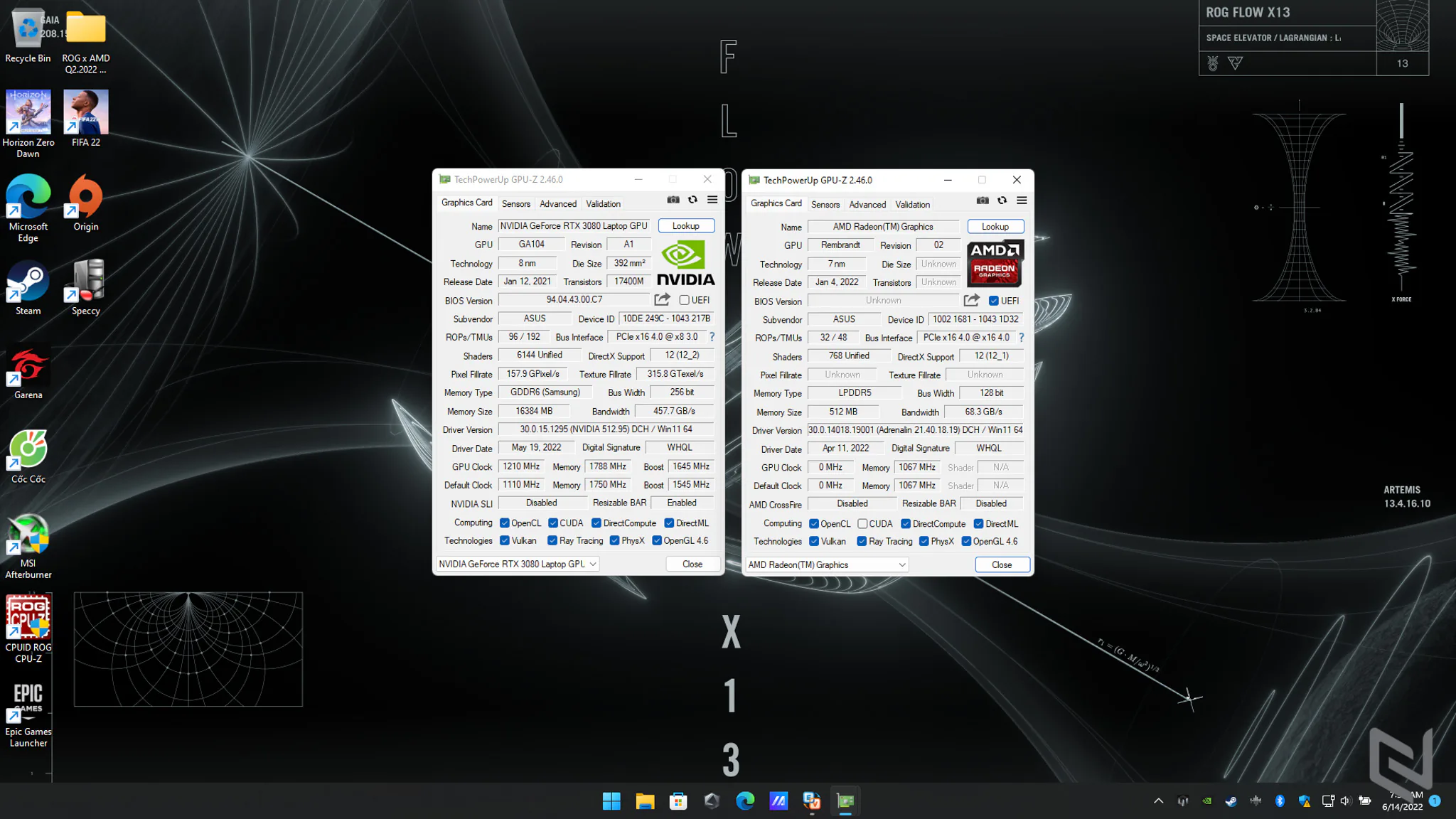Select the Epic Games Launcher shortcut
Viewport: 1456px width, 819px height.
pyautogui.click(x=28, y=714)
